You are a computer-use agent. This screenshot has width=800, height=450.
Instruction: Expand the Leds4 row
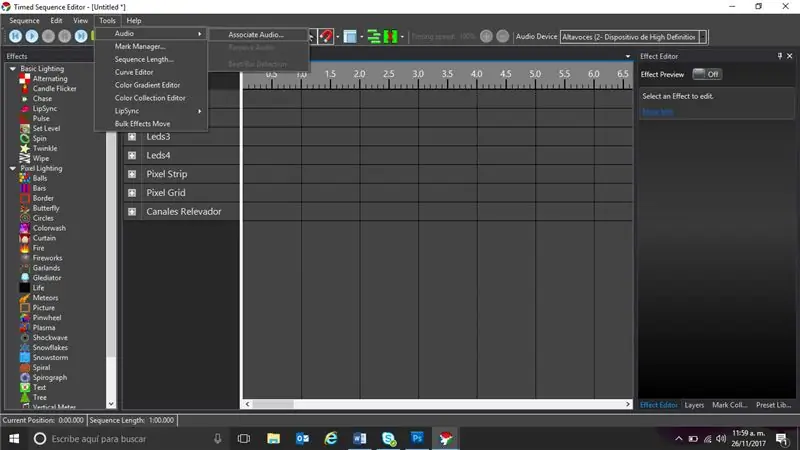(132, 155)
